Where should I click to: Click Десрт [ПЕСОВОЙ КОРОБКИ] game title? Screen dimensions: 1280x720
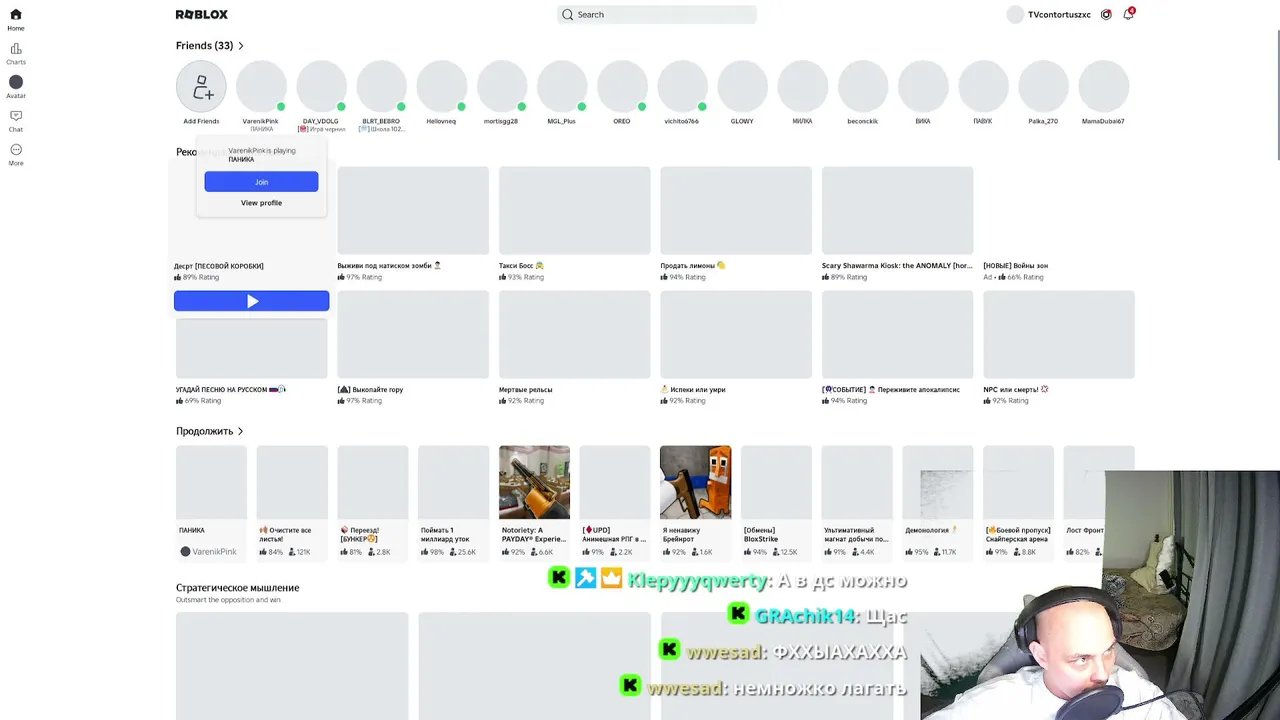coord(219,266)
